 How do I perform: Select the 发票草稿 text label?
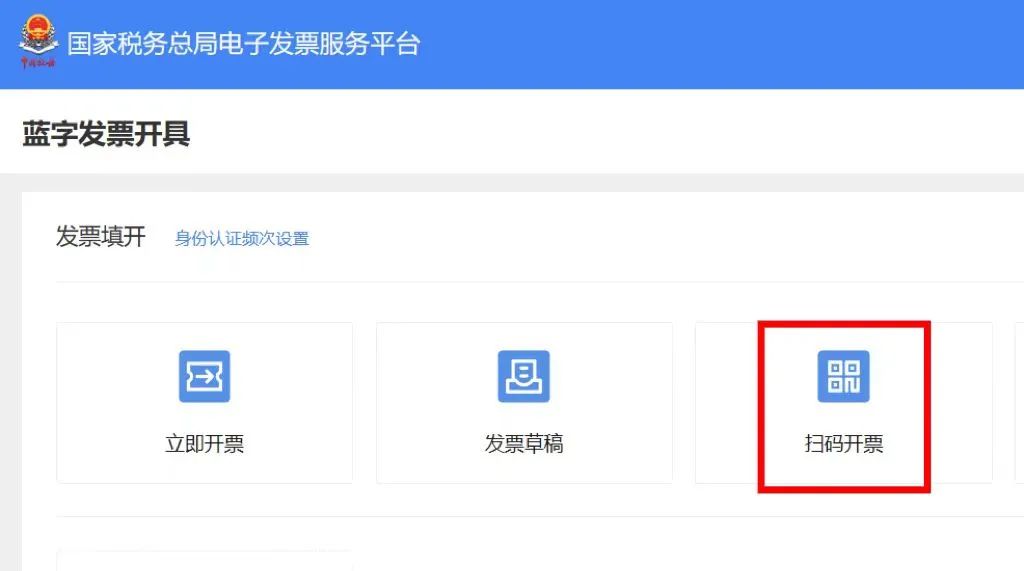point(524,444)
